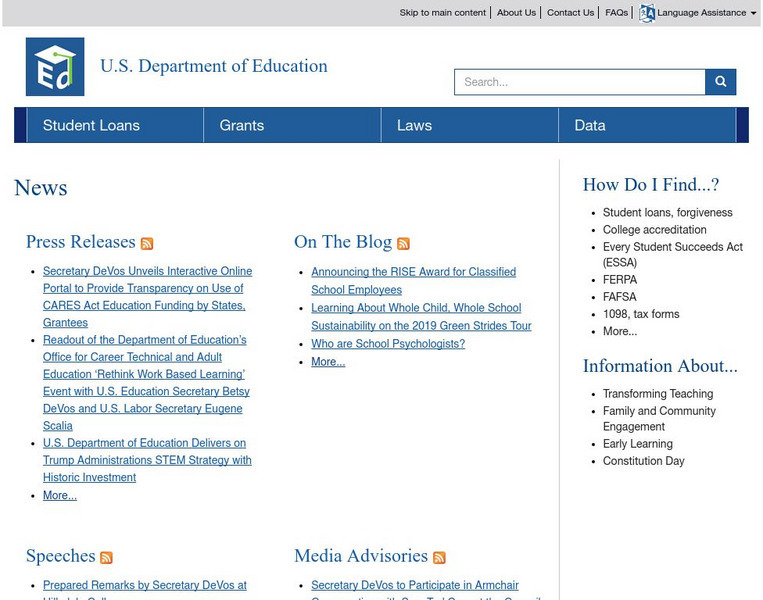This screenshot has width=763, height=600.
Task: Click the magnifying glass search button
Action: point(720,82)
